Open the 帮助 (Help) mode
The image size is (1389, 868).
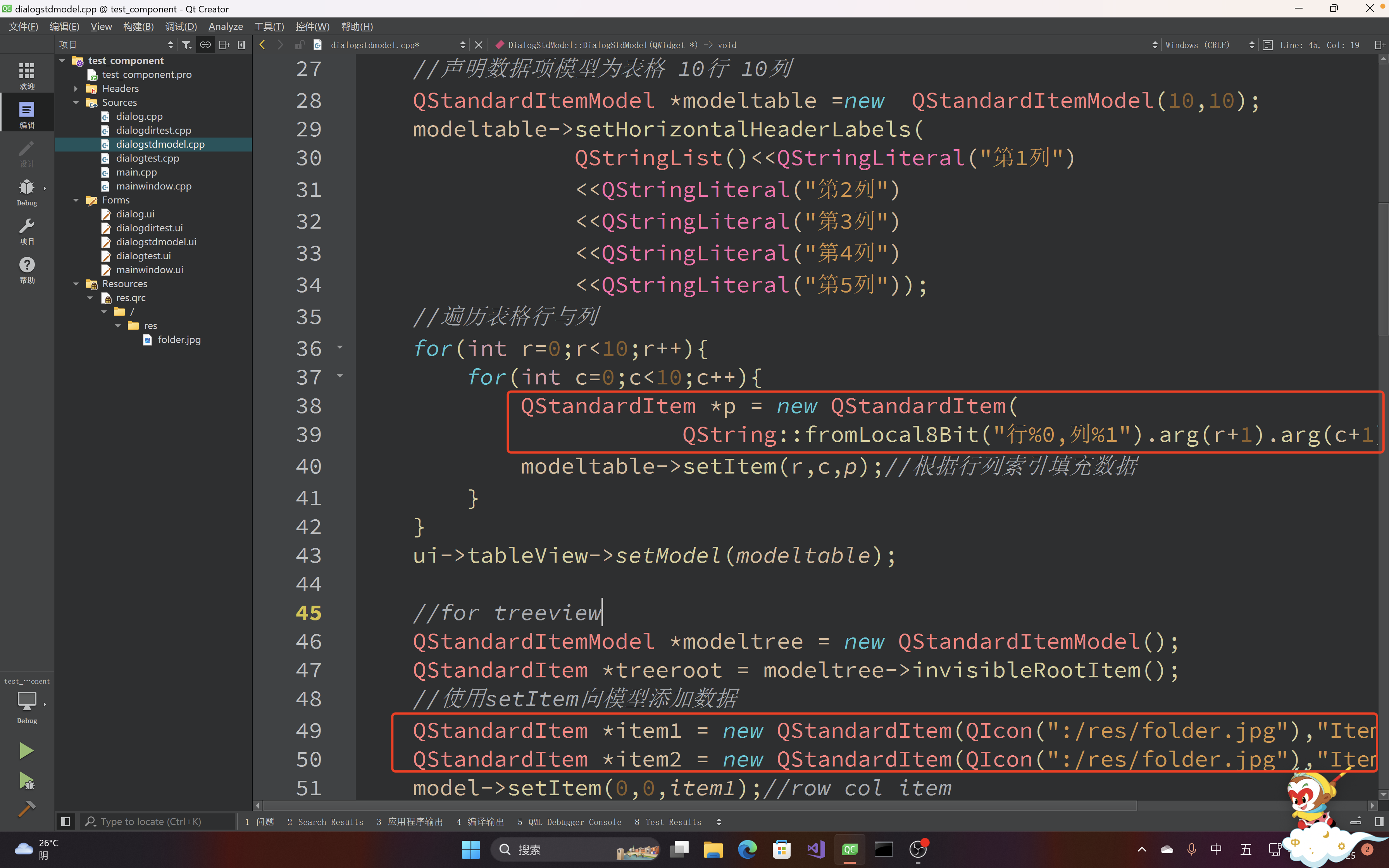coord(27,270)
